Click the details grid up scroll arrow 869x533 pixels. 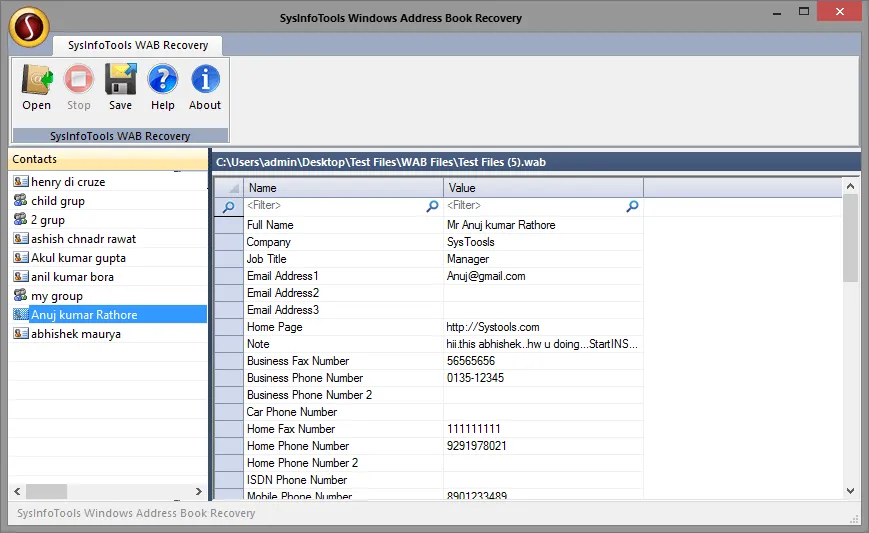pos(850,187)
